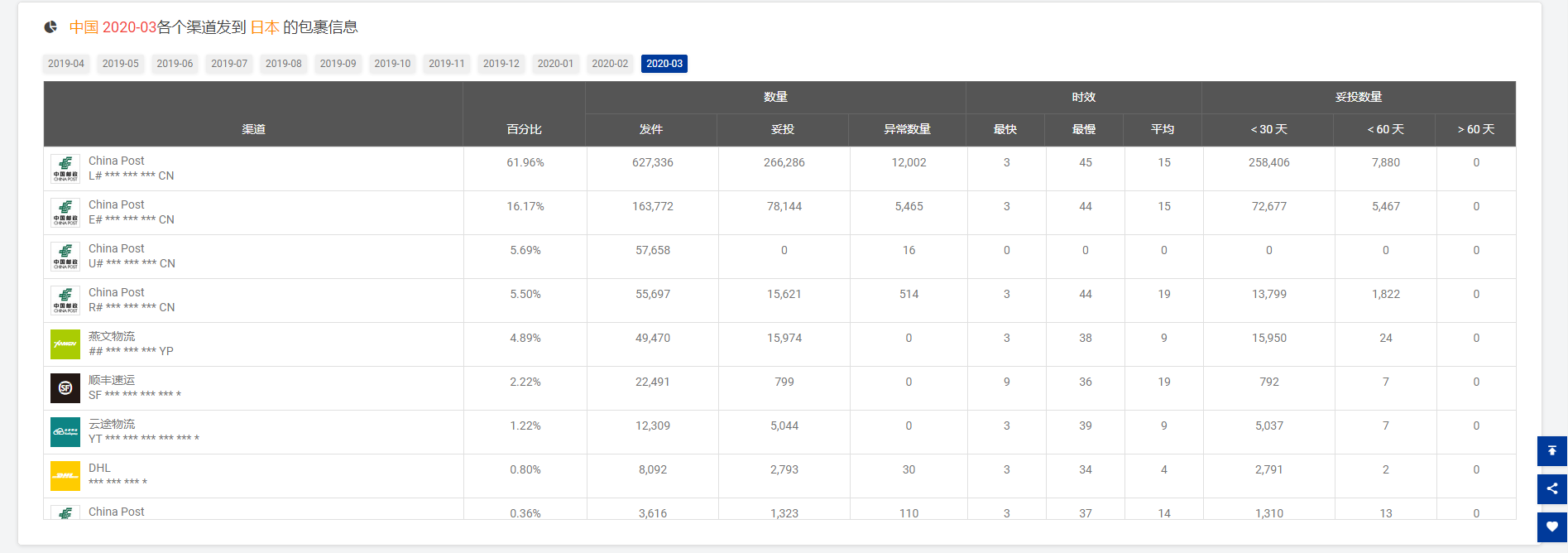Screen dimensions: 1568x553
Task: Click the active 2020-03 tab
Action: pos(664,64)
